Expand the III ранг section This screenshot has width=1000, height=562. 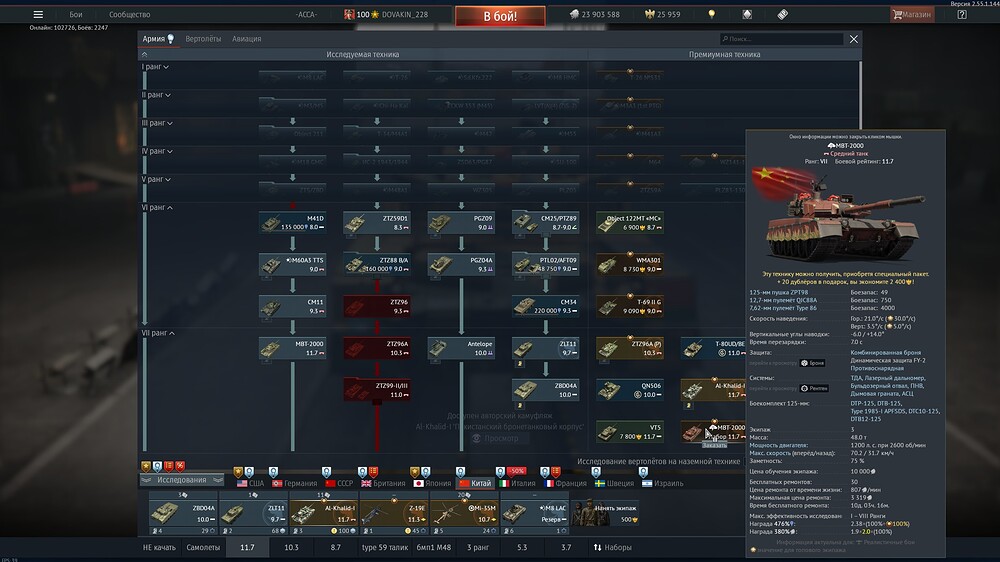coord(158,122)
